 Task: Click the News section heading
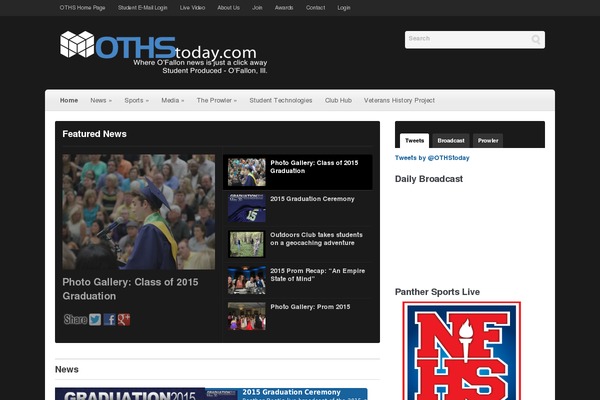click(x=67, y=369)
